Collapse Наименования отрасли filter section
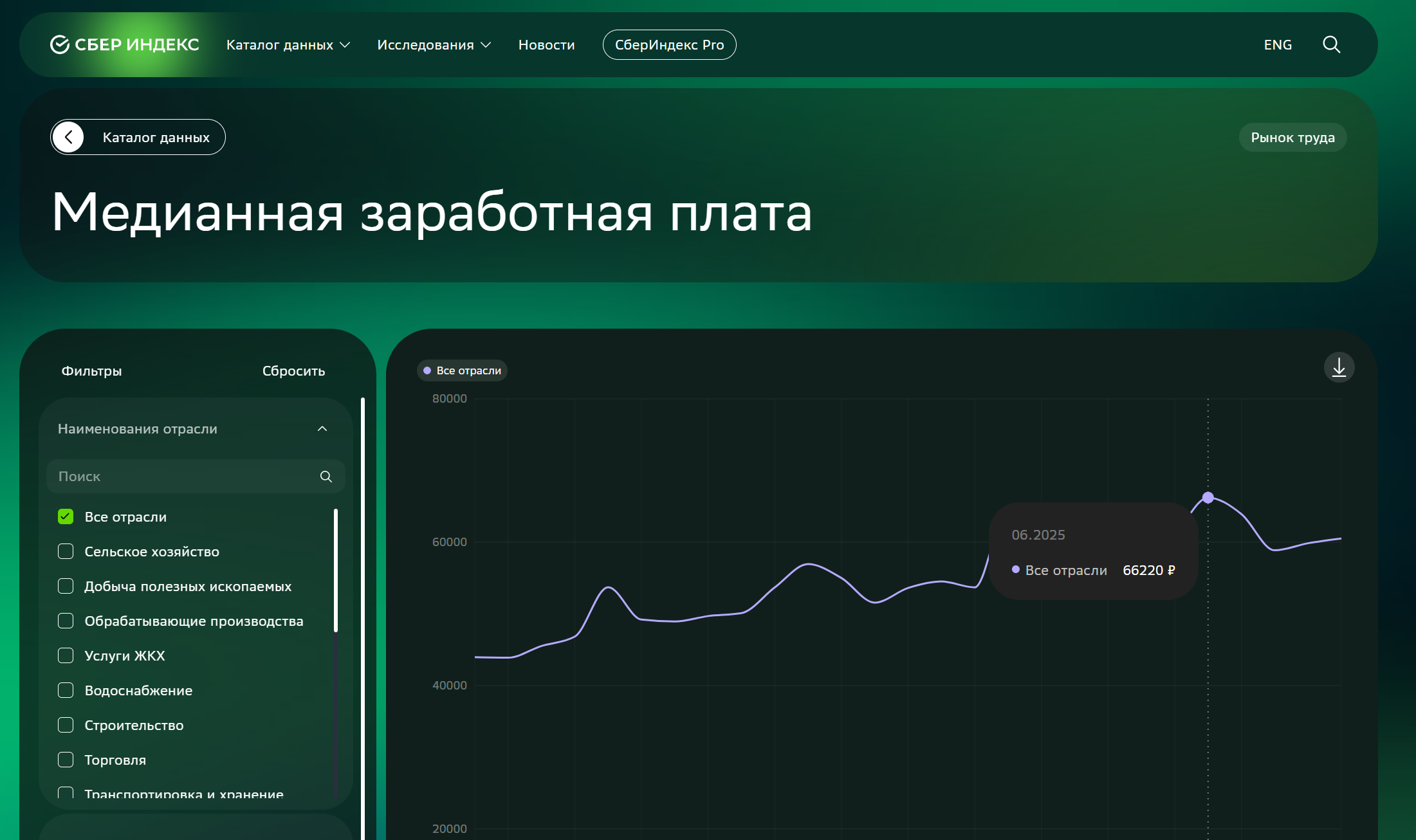This screenshot has height=840, width=1416. coord(322,429)
